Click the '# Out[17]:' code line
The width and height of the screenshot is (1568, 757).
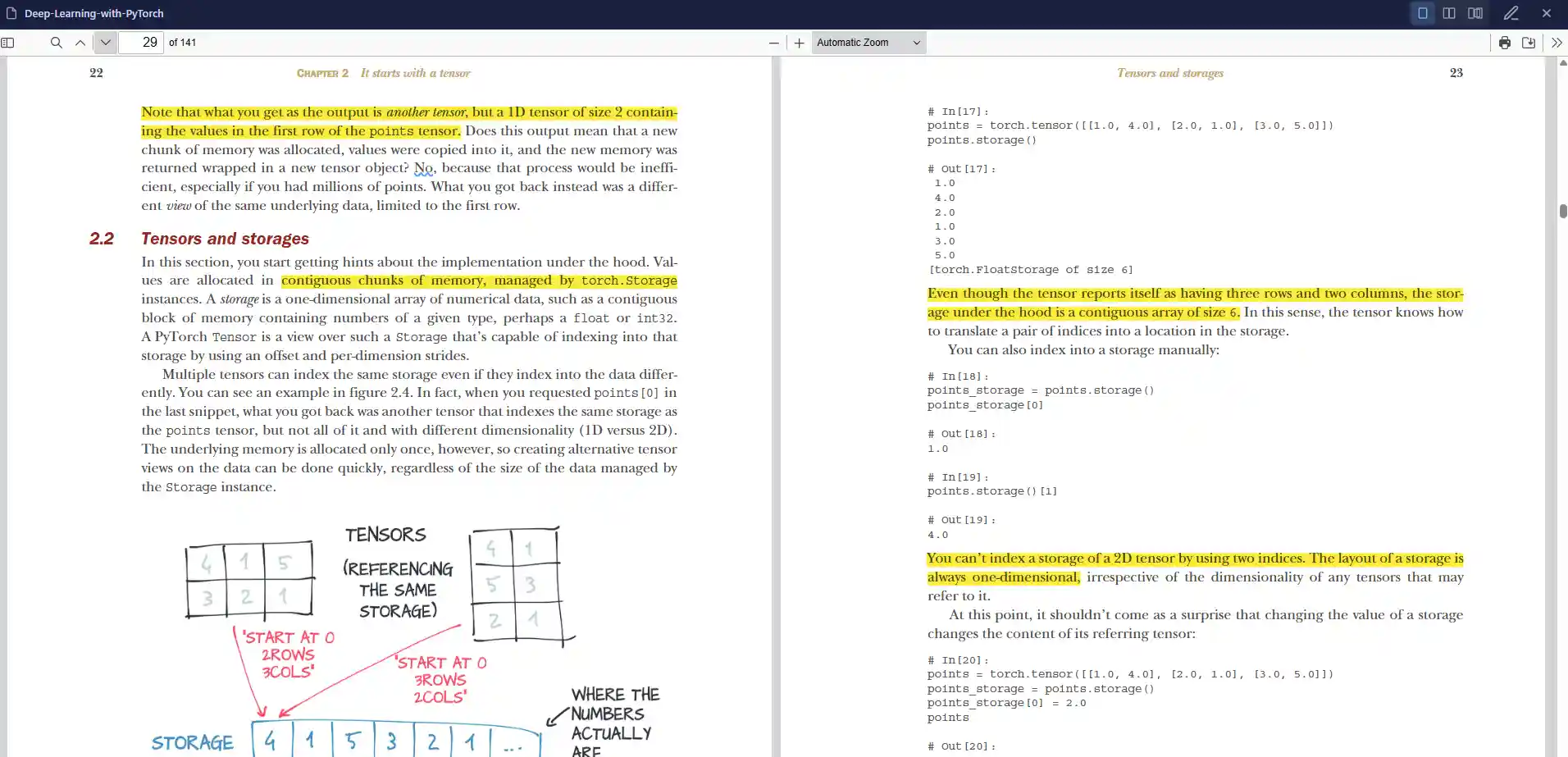pyautogui.click(x=961, y=169)
